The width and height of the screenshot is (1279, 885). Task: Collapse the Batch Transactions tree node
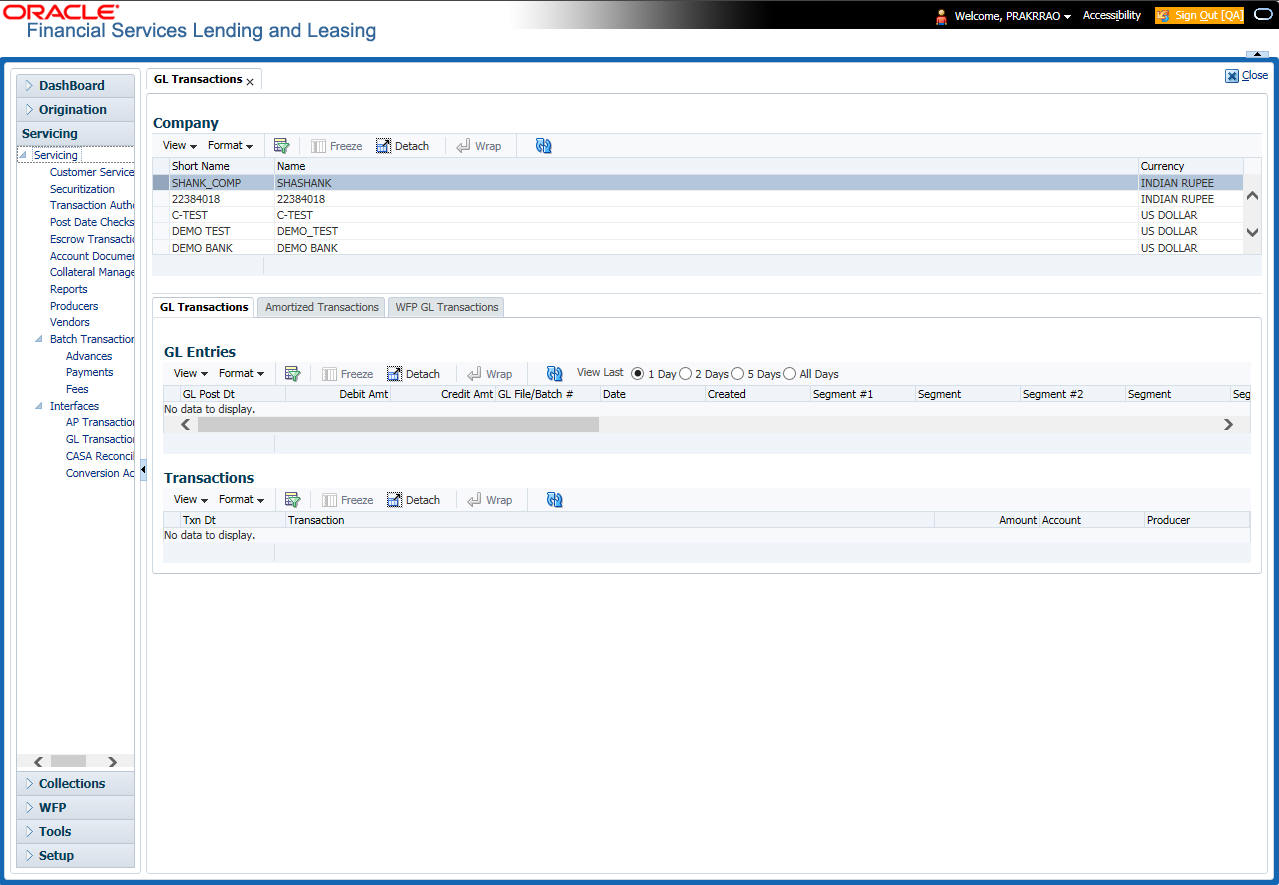point(40,339)
